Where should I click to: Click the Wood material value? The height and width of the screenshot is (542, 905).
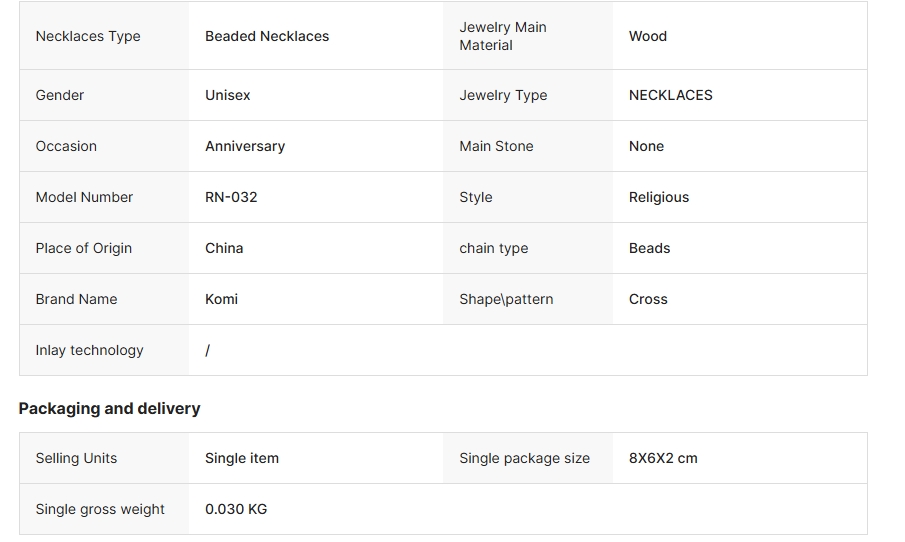(648, 36)
